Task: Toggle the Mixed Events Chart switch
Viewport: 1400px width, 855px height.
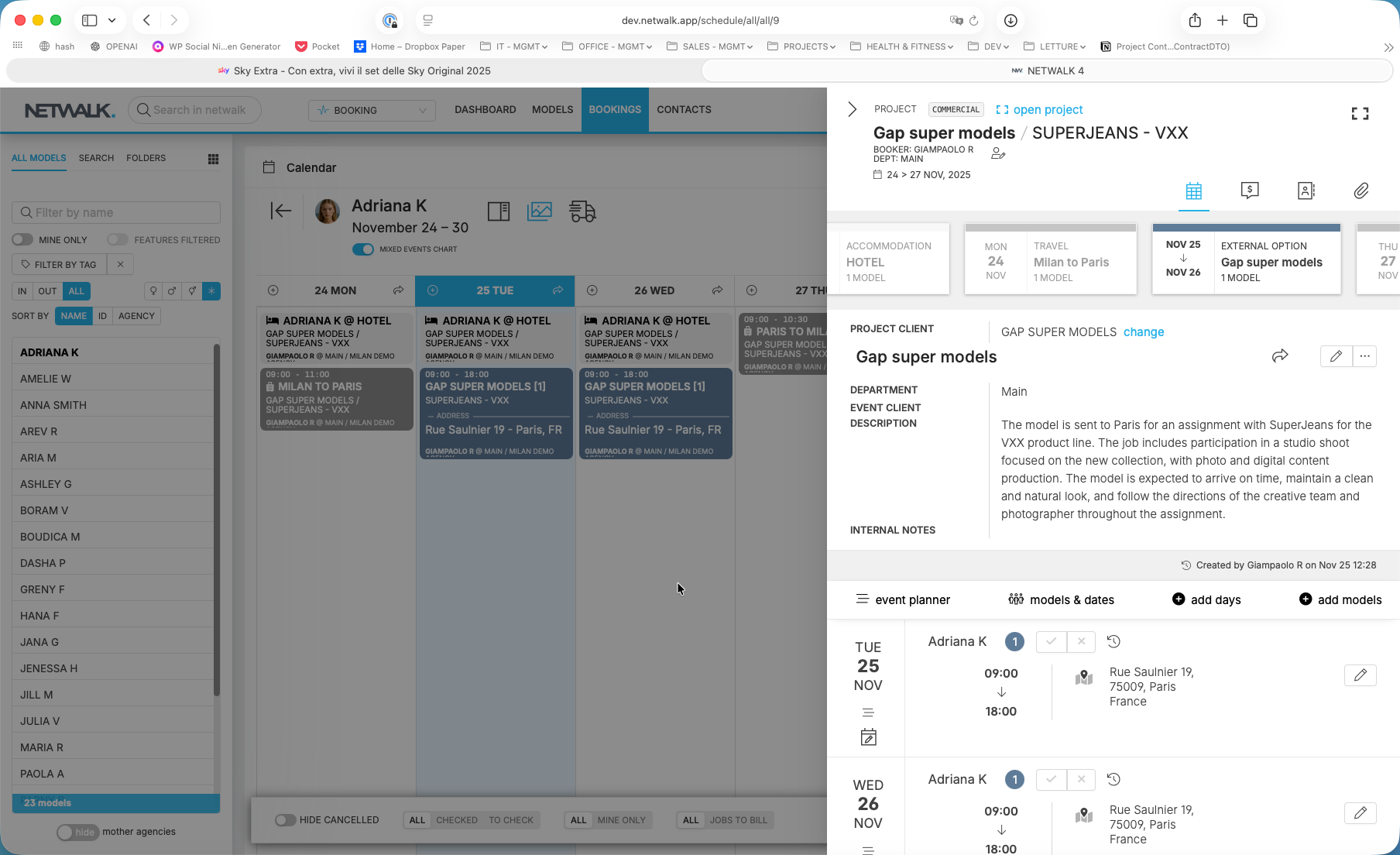Action: tap(362, 249)
